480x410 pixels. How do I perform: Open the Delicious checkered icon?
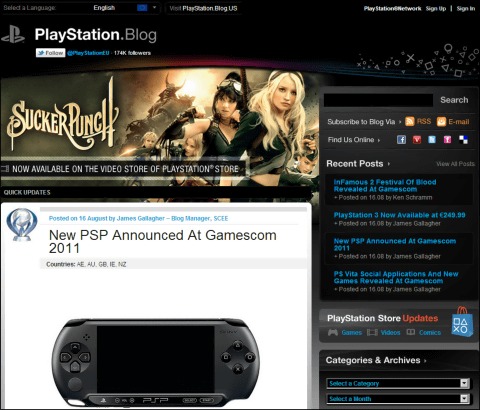point(463,140)
